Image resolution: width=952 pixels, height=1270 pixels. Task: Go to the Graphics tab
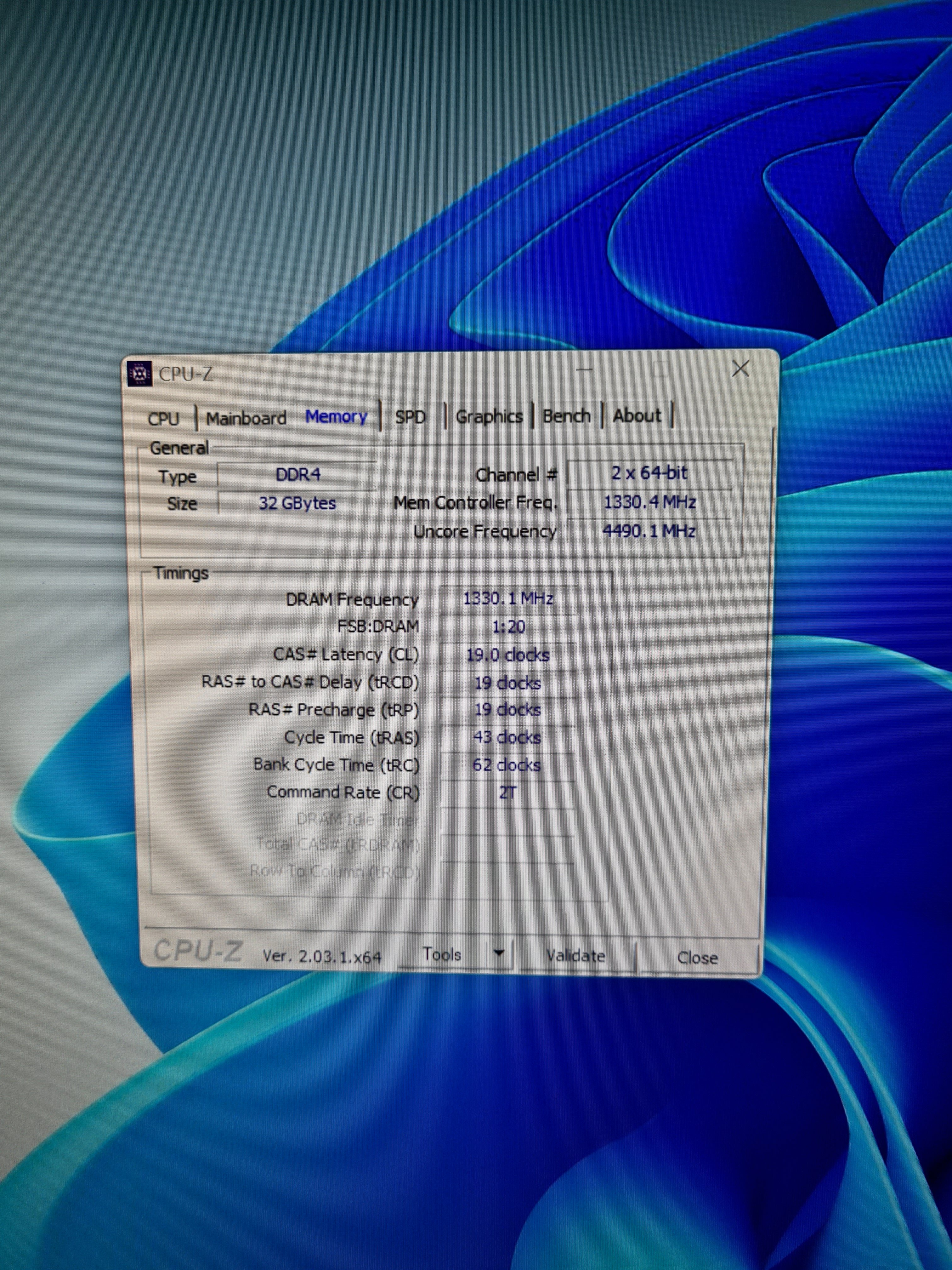[489, 416]
